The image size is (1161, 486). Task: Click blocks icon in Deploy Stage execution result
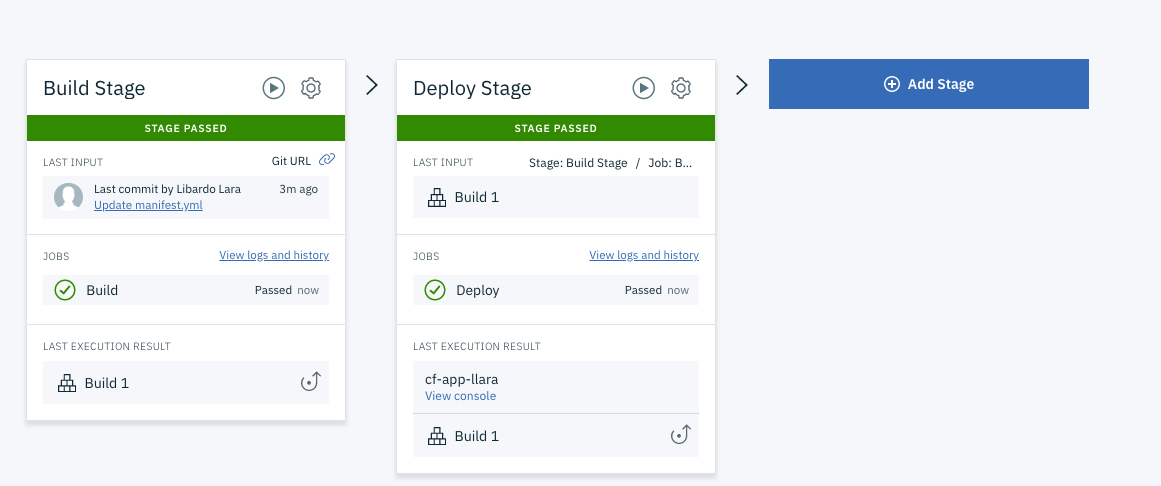pyautogui.click(x=437, y=436)
